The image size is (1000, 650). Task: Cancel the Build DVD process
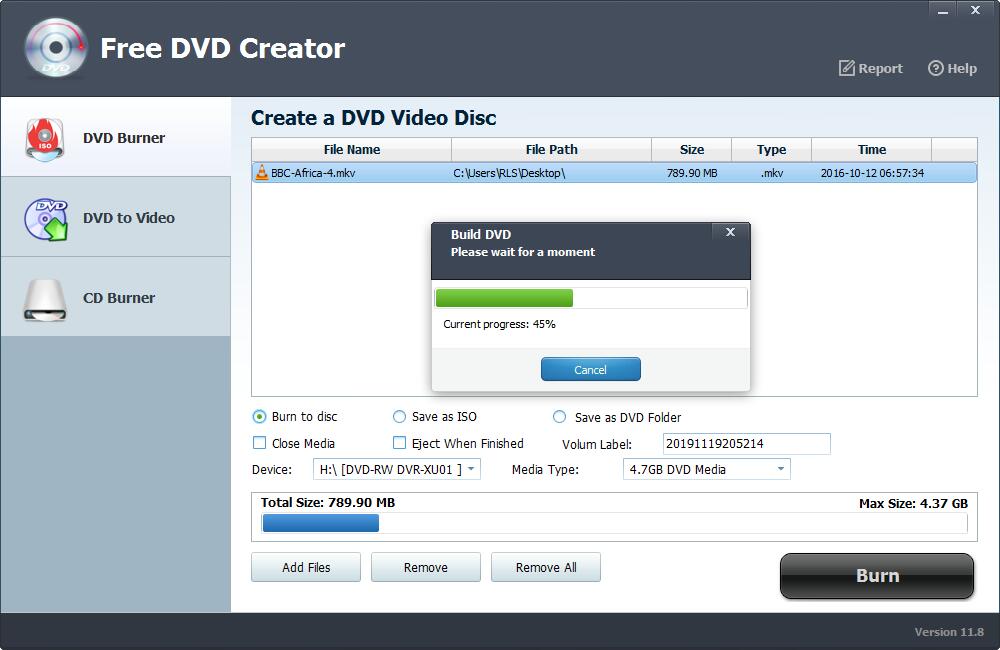(x=591, y=369)
